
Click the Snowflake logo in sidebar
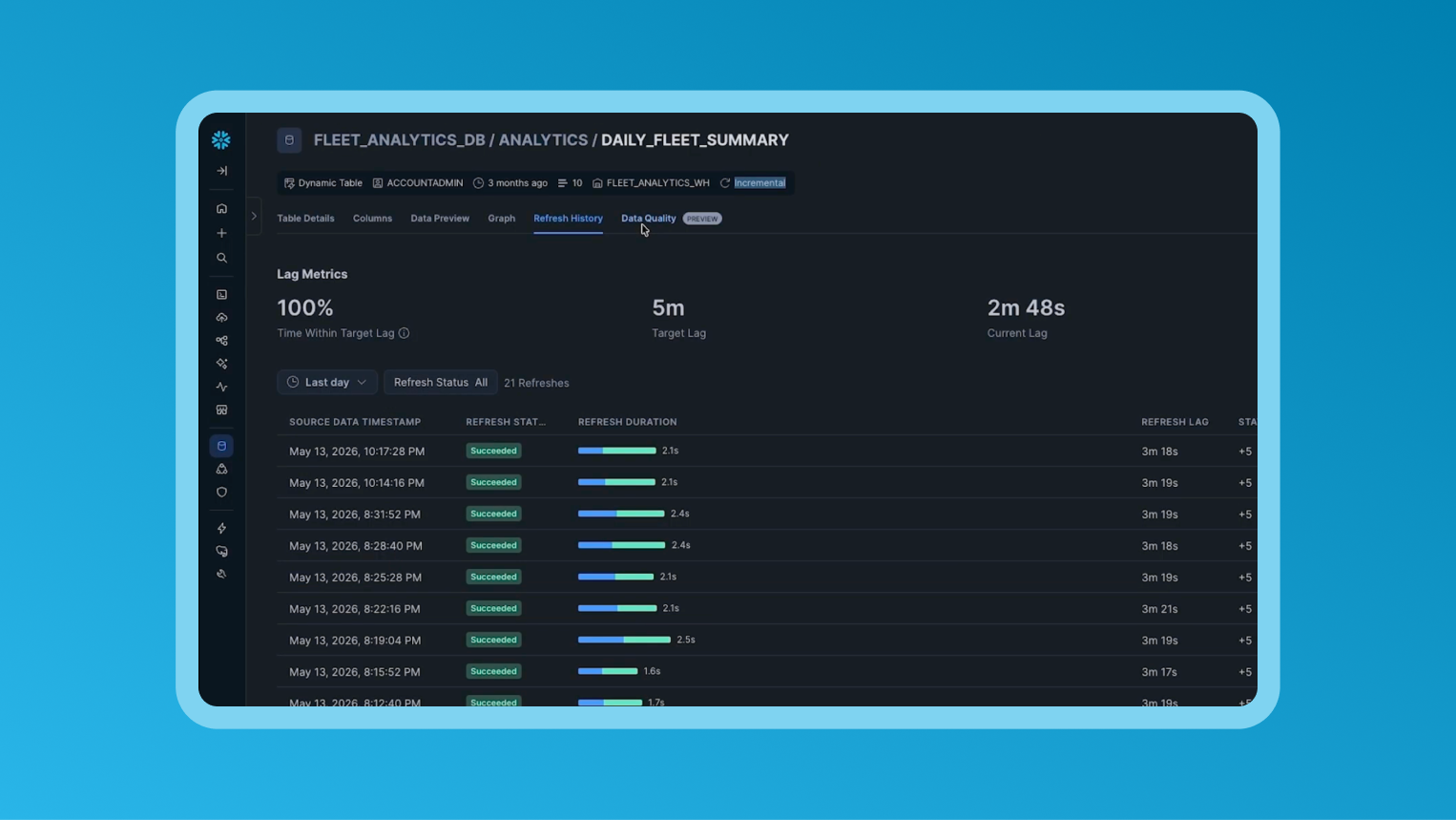pos(221,140)
